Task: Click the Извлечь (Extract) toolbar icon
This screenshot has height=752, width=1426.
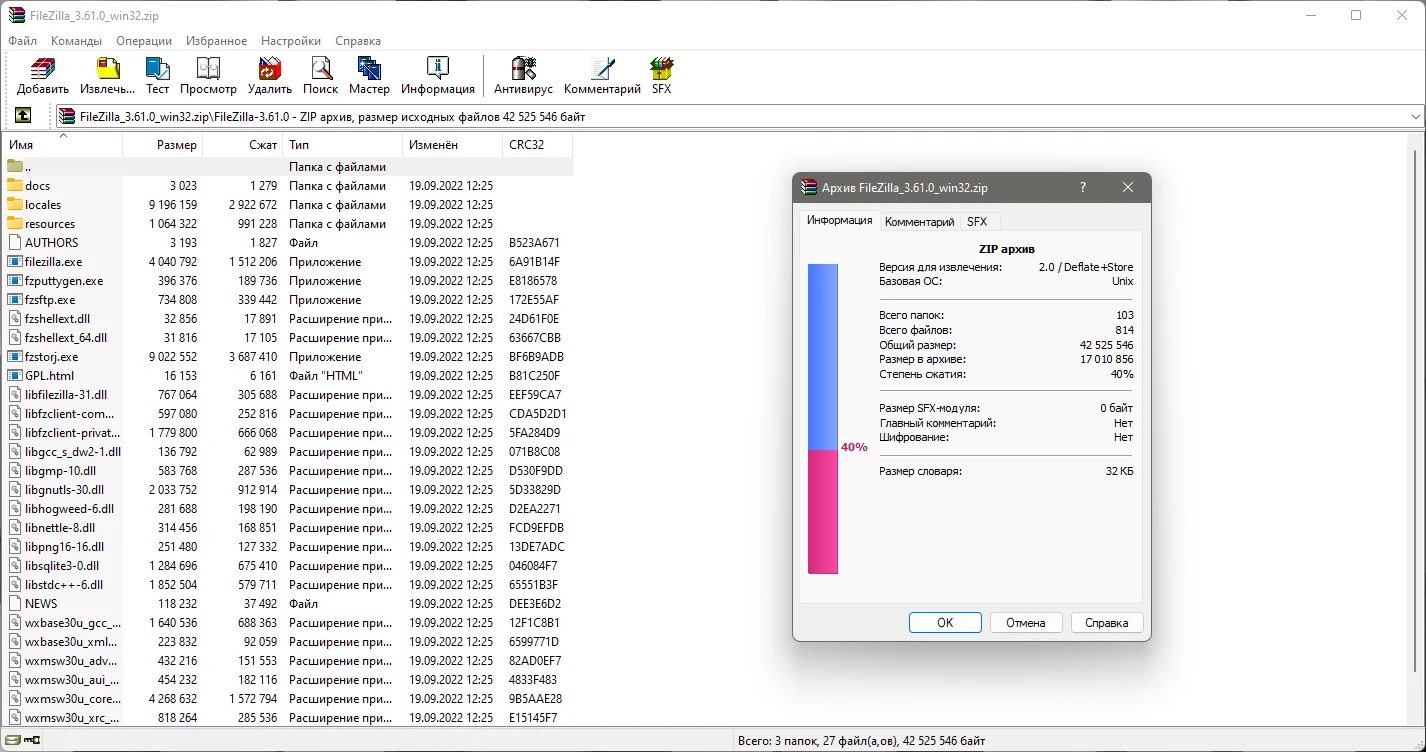Action: 107,68
